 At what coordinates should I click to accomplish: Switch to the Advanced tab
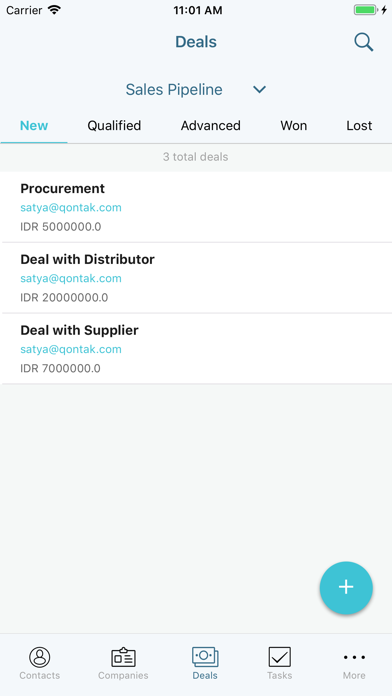pos(210,126)
